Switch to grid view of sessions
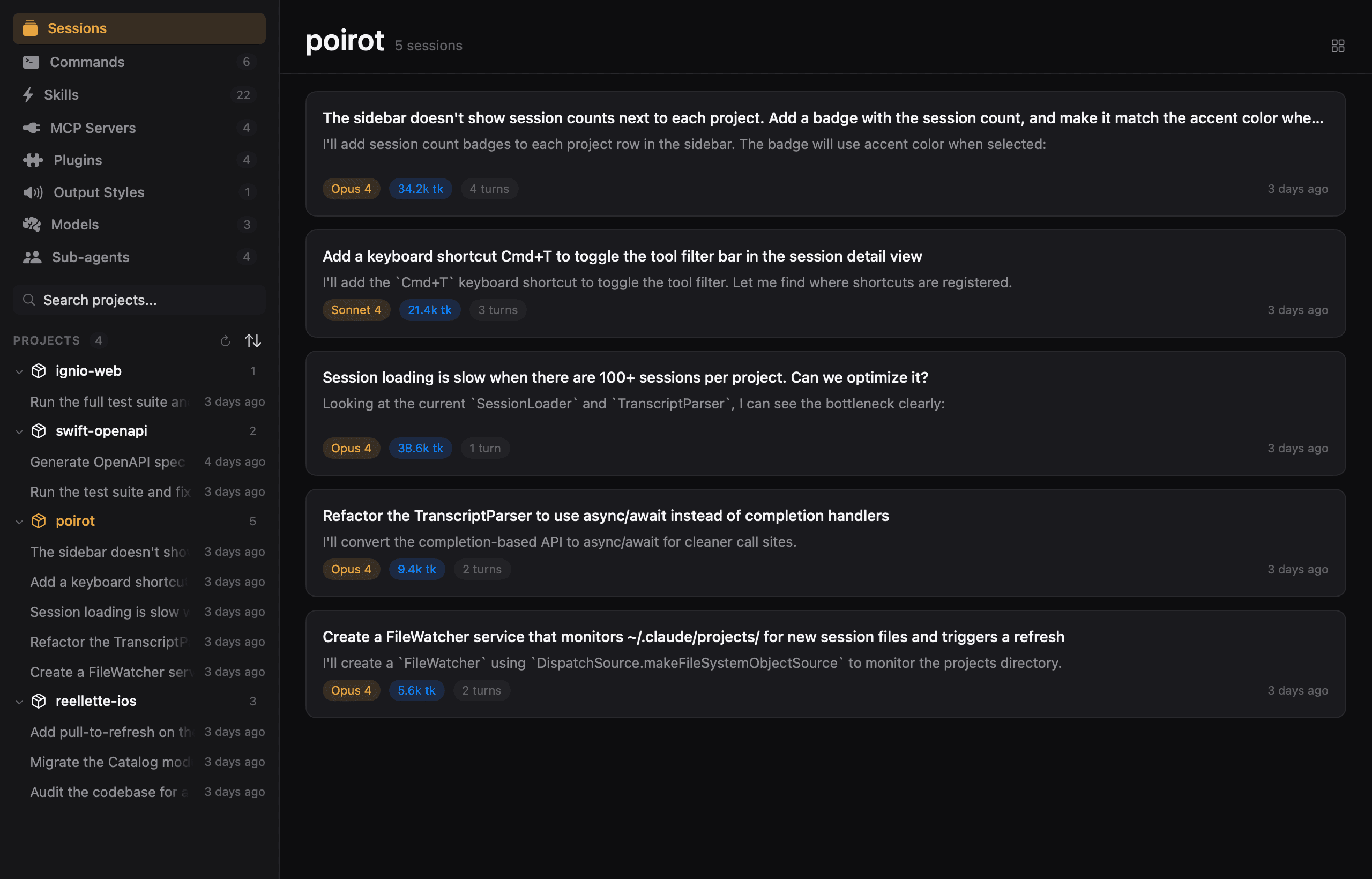This screenshot has width=1372, height=879. point(1338,45)
